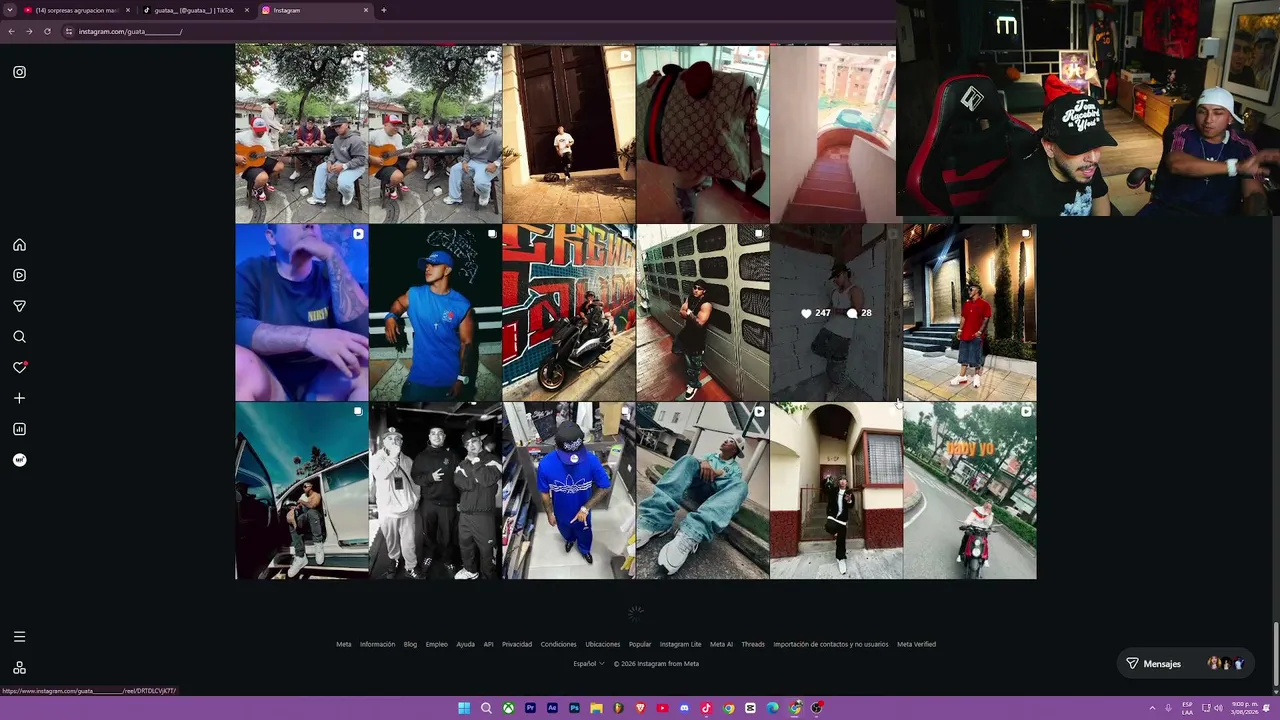
Task: Open the blue tank top man post
Action: (435, 312)
